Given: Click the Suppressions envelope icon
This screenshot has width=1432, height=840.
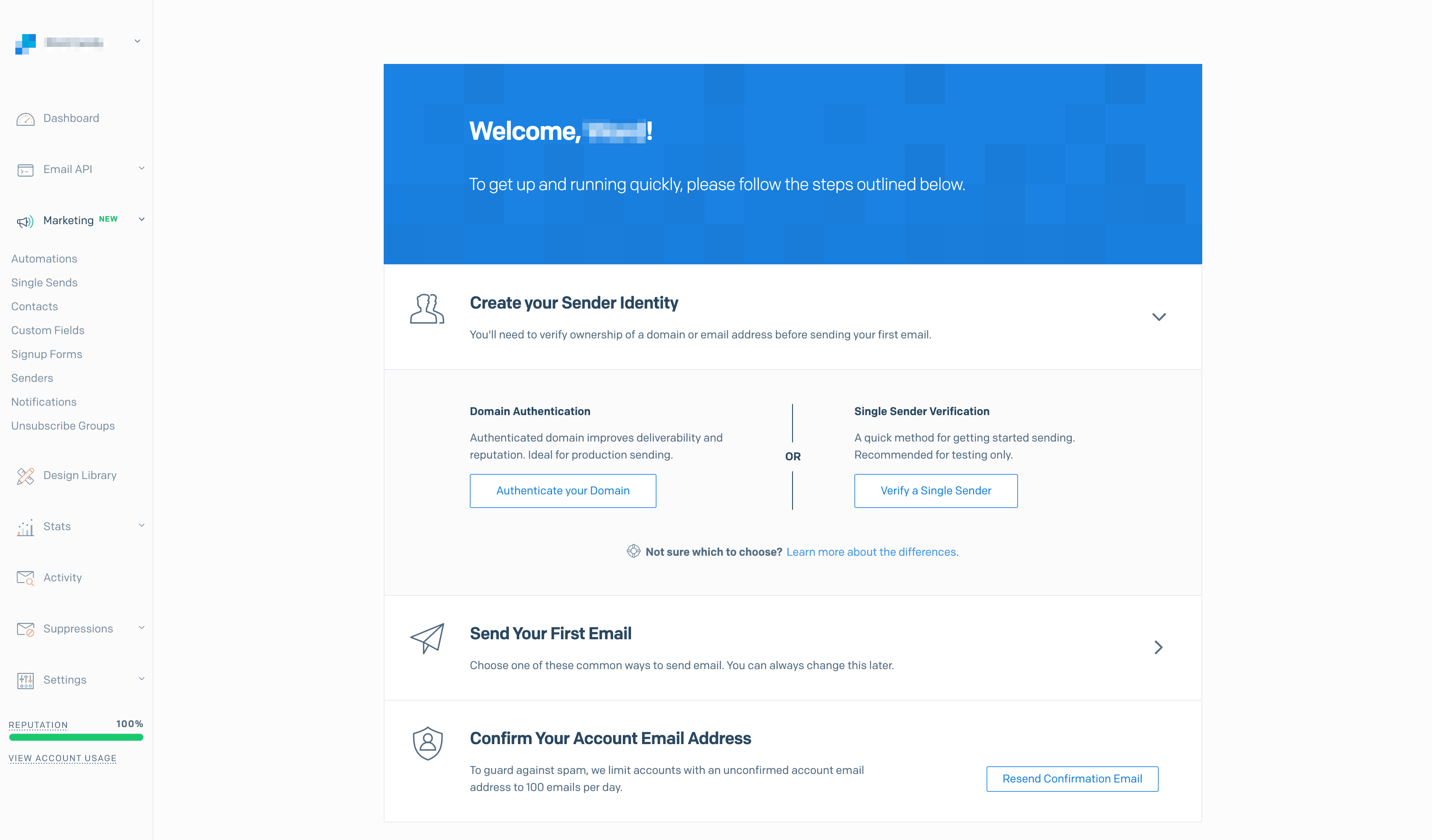Looking at the screenshot, I should [x=25, y=628].
